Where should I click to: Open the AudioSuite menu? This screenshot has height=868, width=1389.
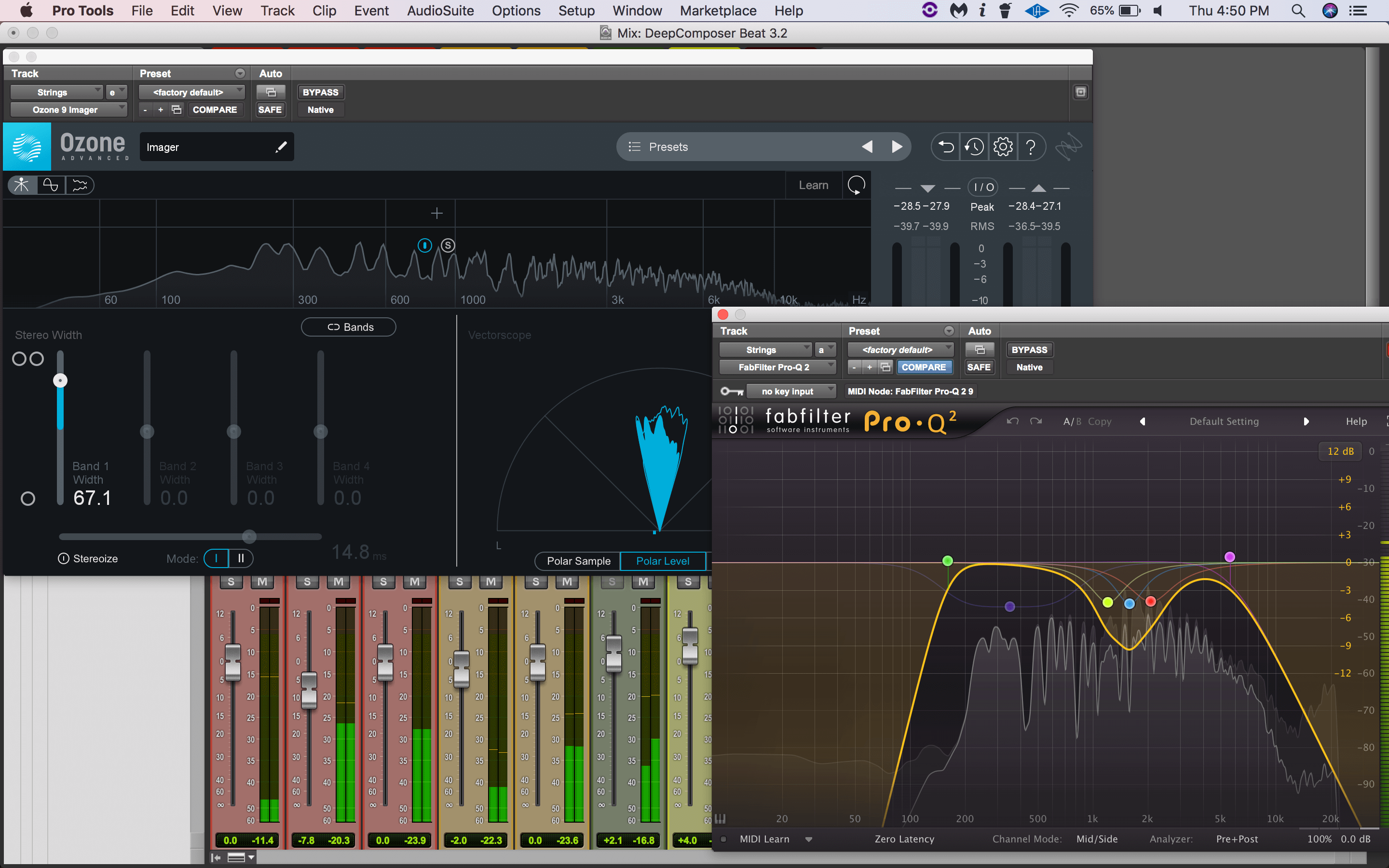[440, 10]
